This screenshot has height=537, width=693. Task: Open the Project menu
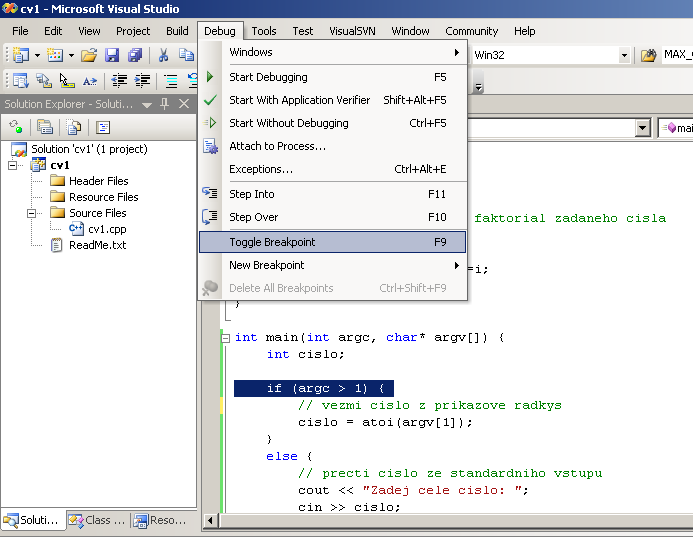point(133,31)
